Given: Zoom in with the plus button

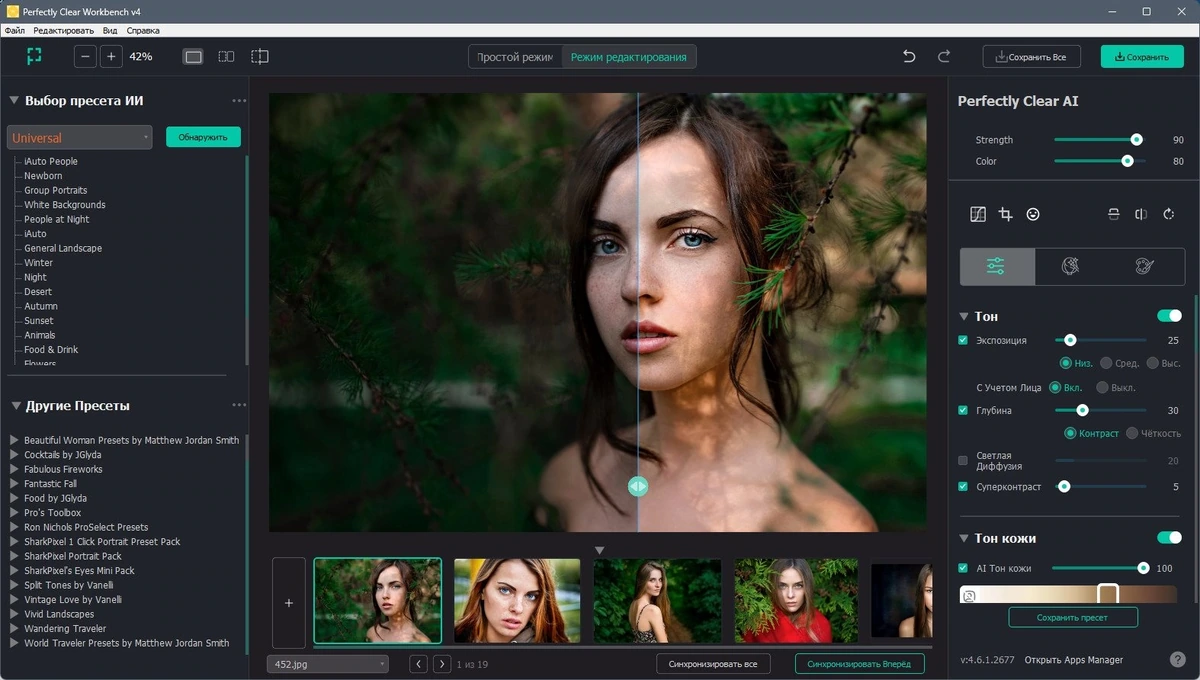Looking at the screenshot, I should tap(111, 57).
